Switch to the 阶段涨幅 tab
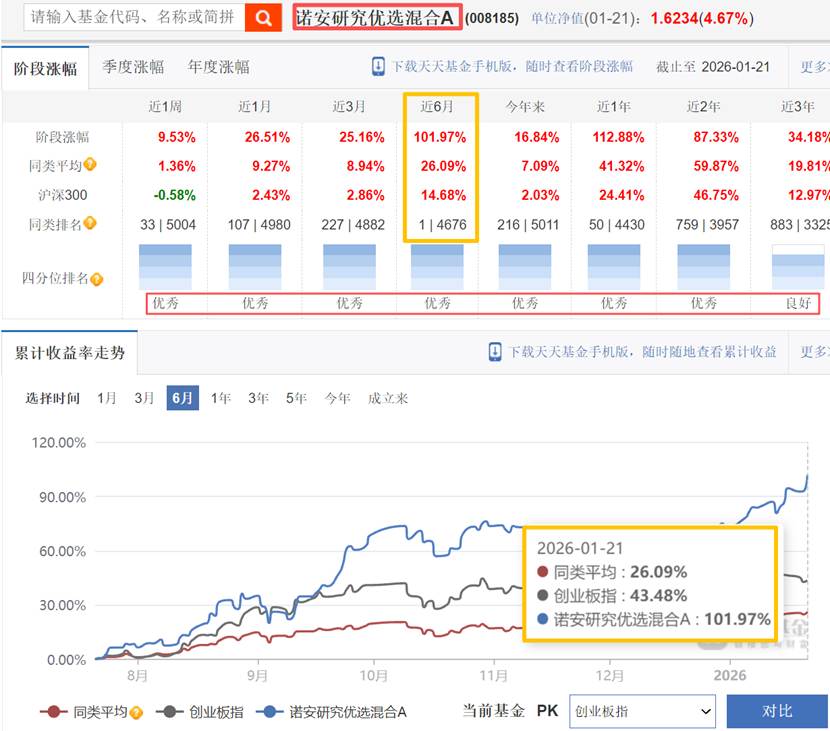The image size is (830, 731). [x=46, y=68]
